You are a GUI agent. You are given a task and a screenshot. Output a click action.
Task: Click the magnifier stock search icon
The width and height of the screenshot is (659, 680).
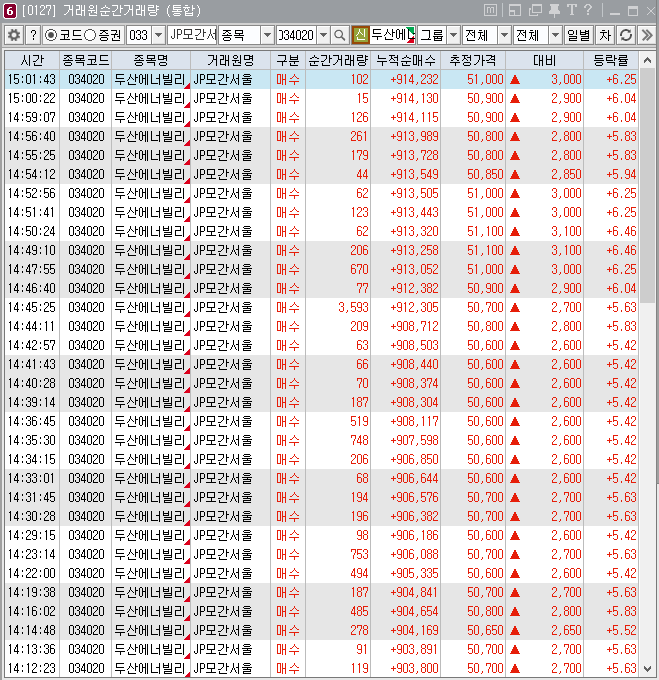tap(340, 35)
